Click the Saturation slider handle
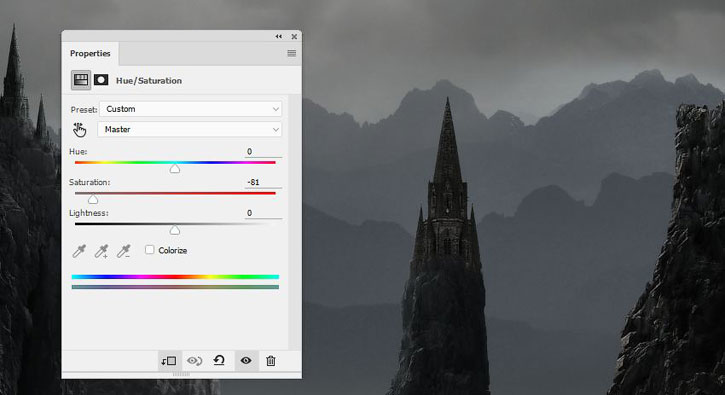 coord(93,199)
